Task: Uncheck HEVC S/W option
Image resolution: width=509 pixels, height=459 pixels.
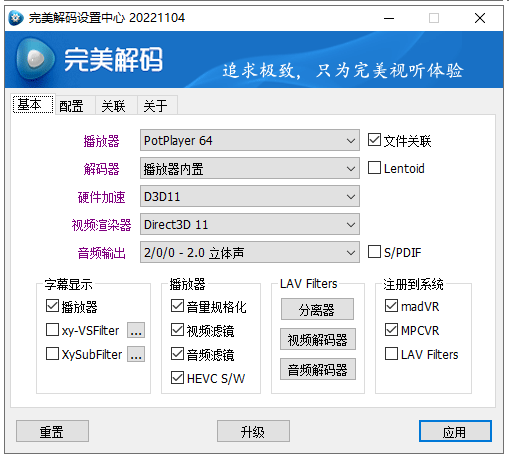Action: click(x=177, y=378)
